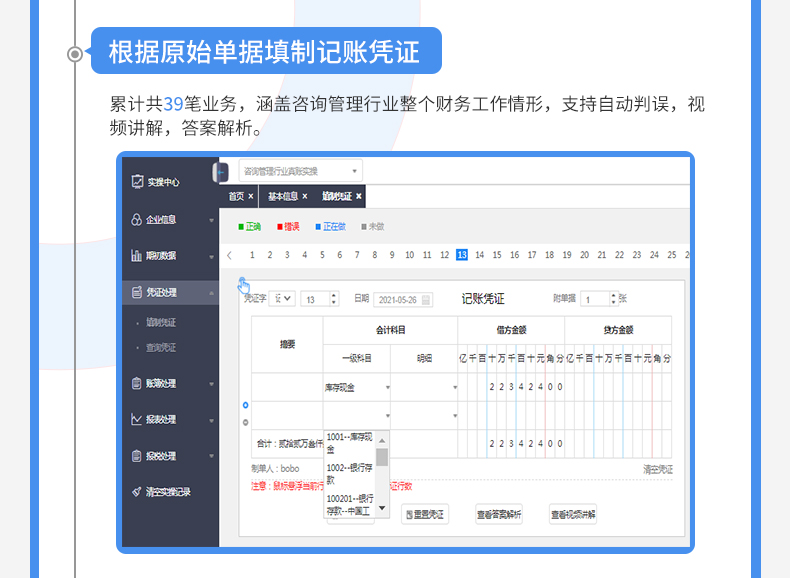The width and height of the screenshot is (790, 578).
Task: Click the 企业信息 circles icon
Action: (137, 220)
